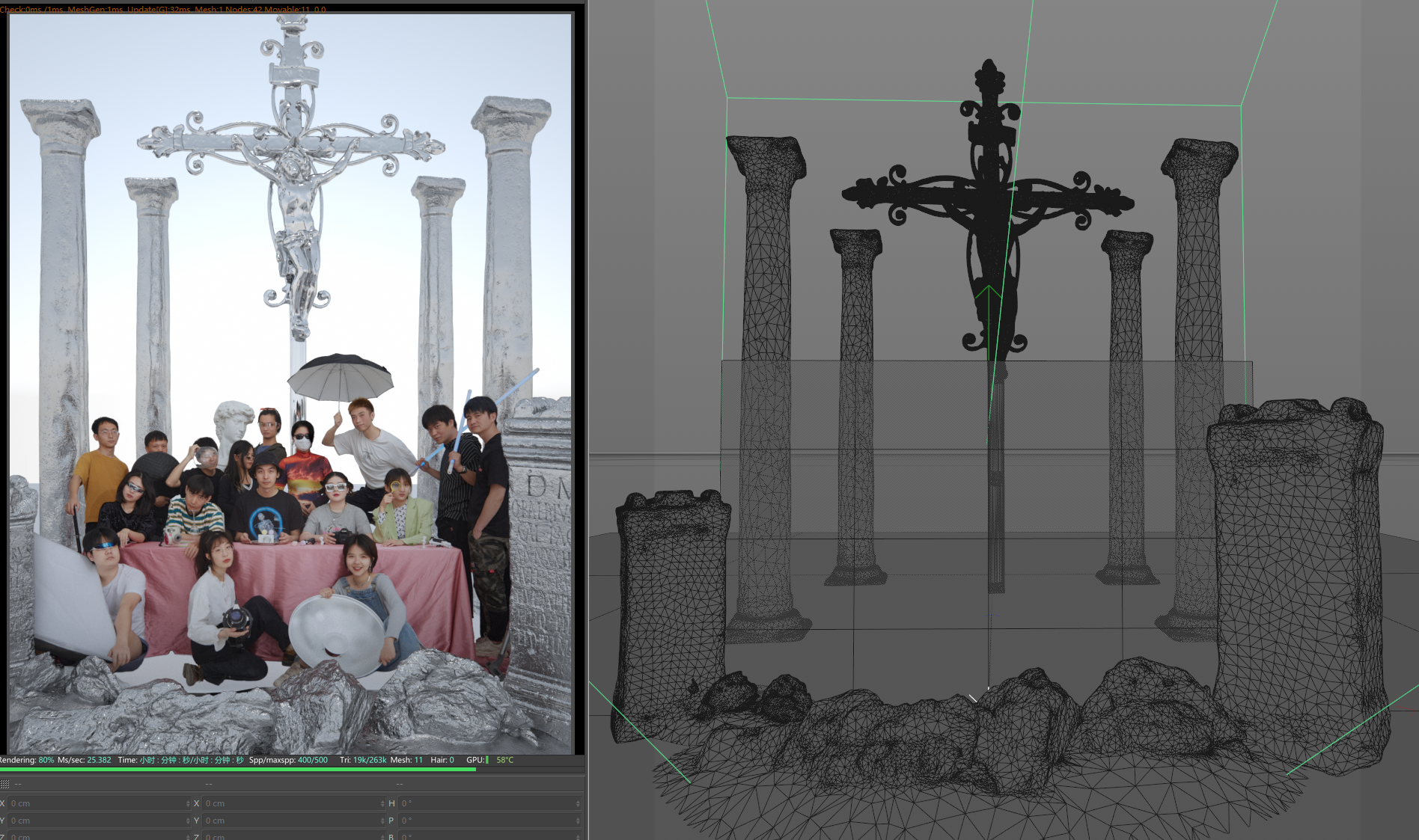Click the stepper arrows of size X field

click(x=382, y=803)
